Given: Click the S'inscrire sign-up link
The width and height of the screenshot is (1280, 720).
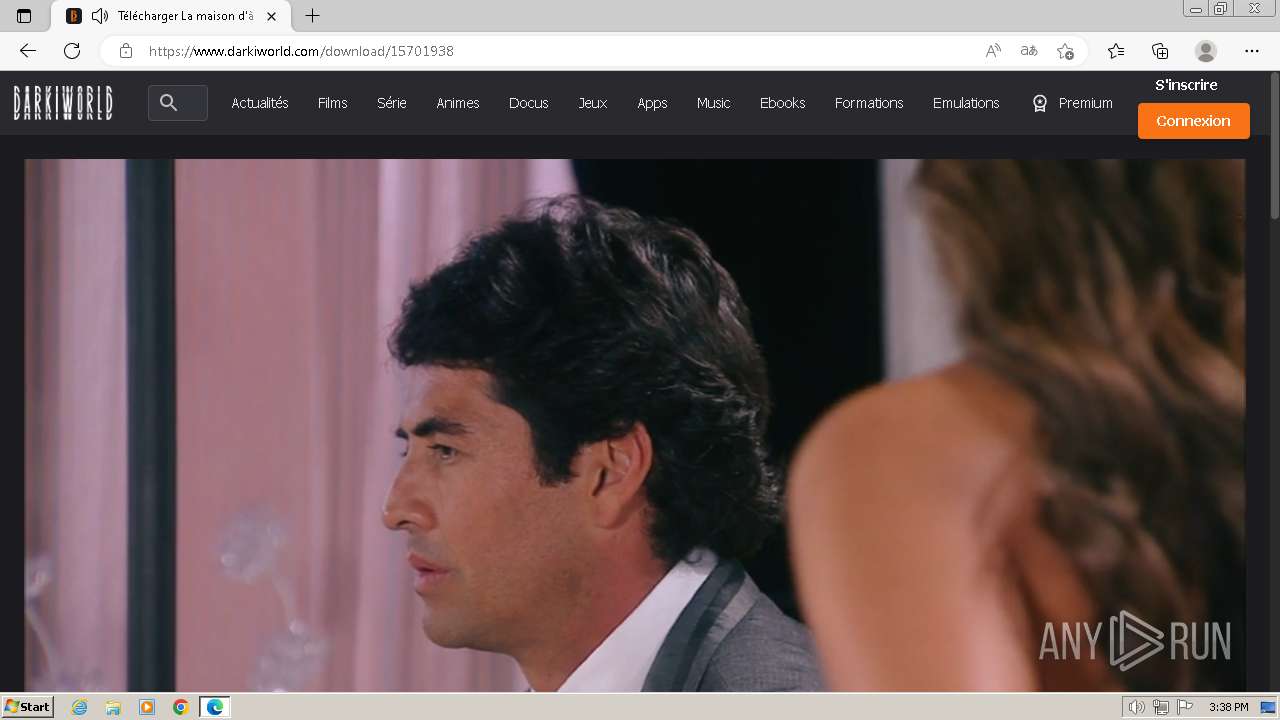Looking at the screenshot, I should coord(1186,85).
